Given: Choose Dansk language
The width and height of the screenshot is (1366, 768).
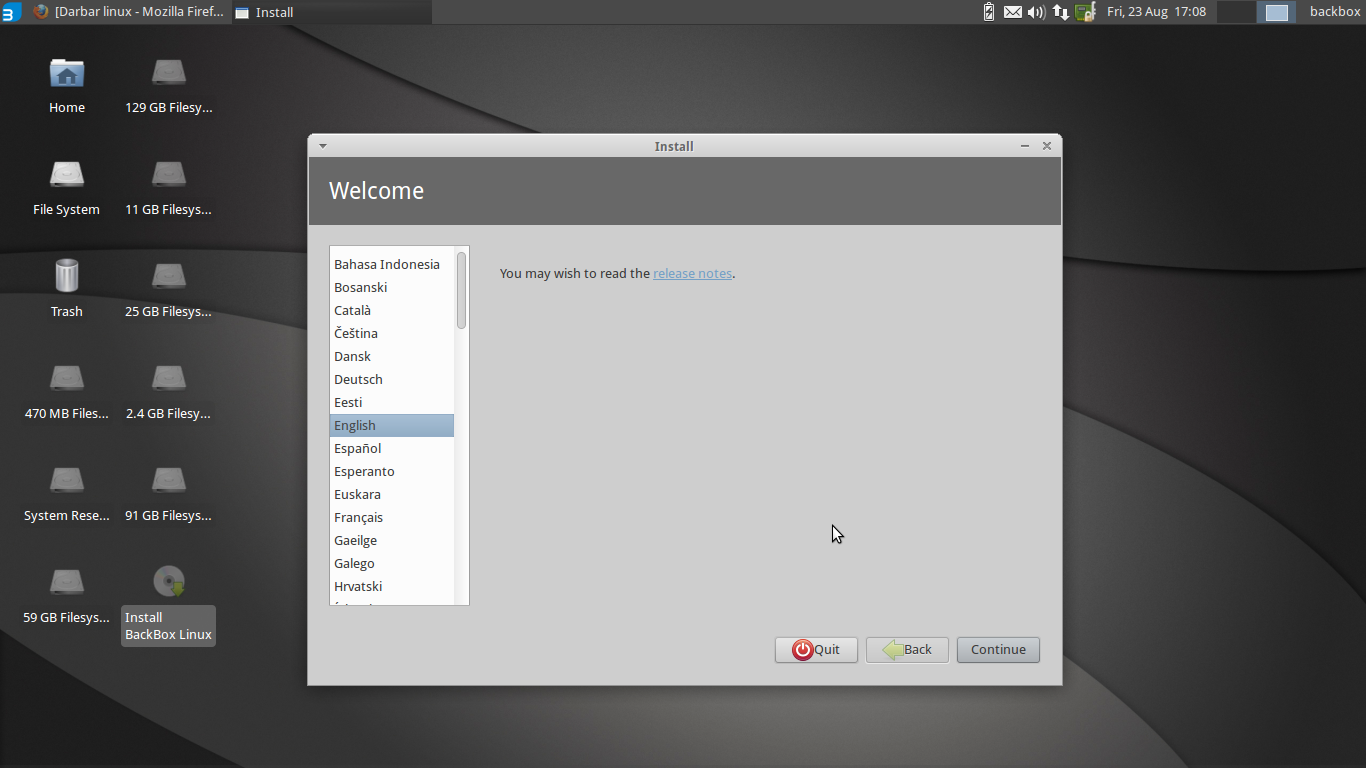Looking at the screenshot, I should 392,356.
